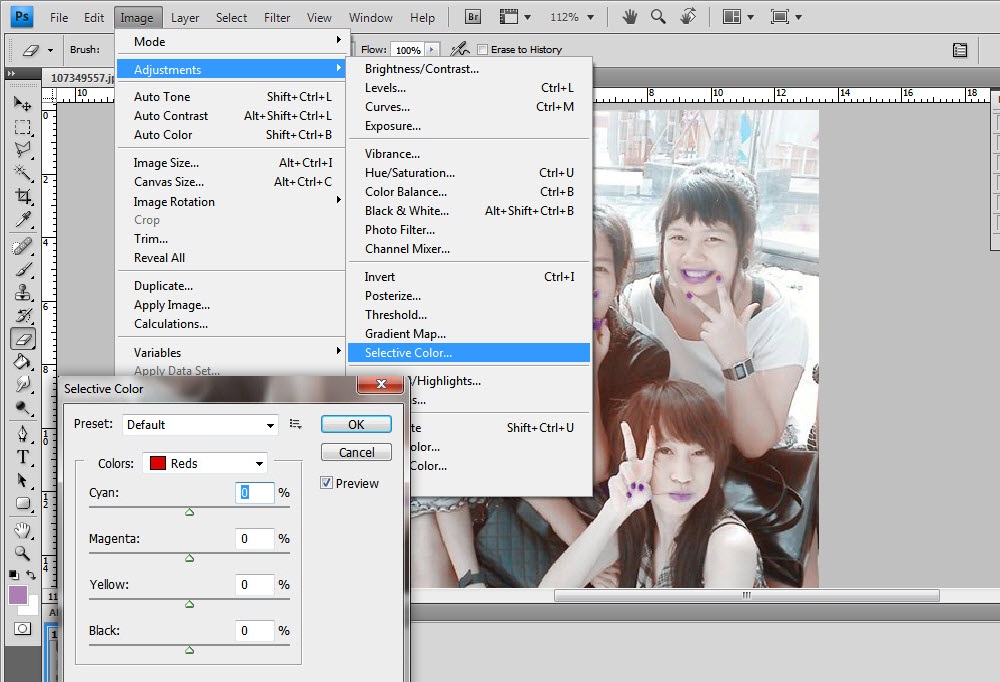Open the Preset dropdown in Selective Color

(199, 425)
